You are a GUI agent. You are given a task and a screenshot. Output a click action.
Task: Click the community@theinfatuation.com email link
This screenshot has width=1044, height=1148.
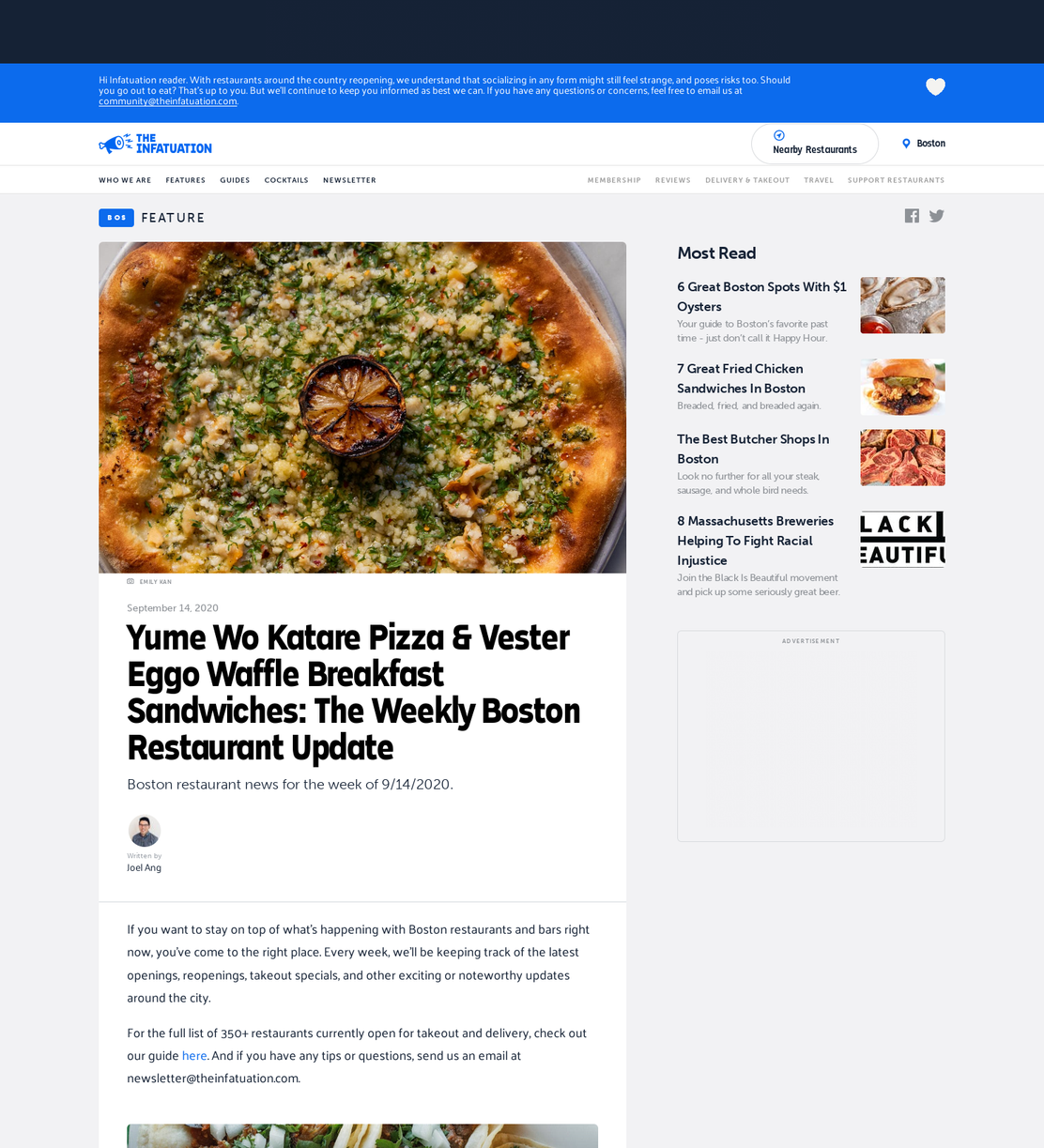click(168, 101)
